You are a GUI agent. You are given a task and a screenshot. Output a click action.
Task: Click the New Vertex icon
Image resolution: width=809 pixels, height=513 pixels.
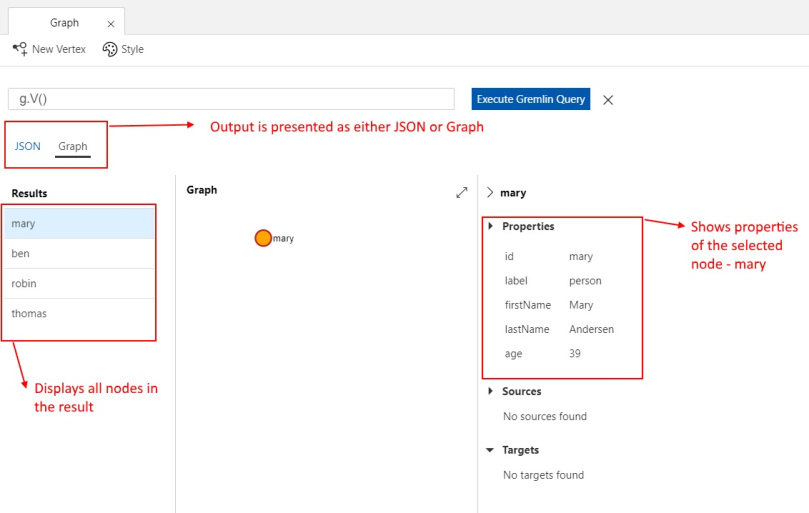pos(20,49)
